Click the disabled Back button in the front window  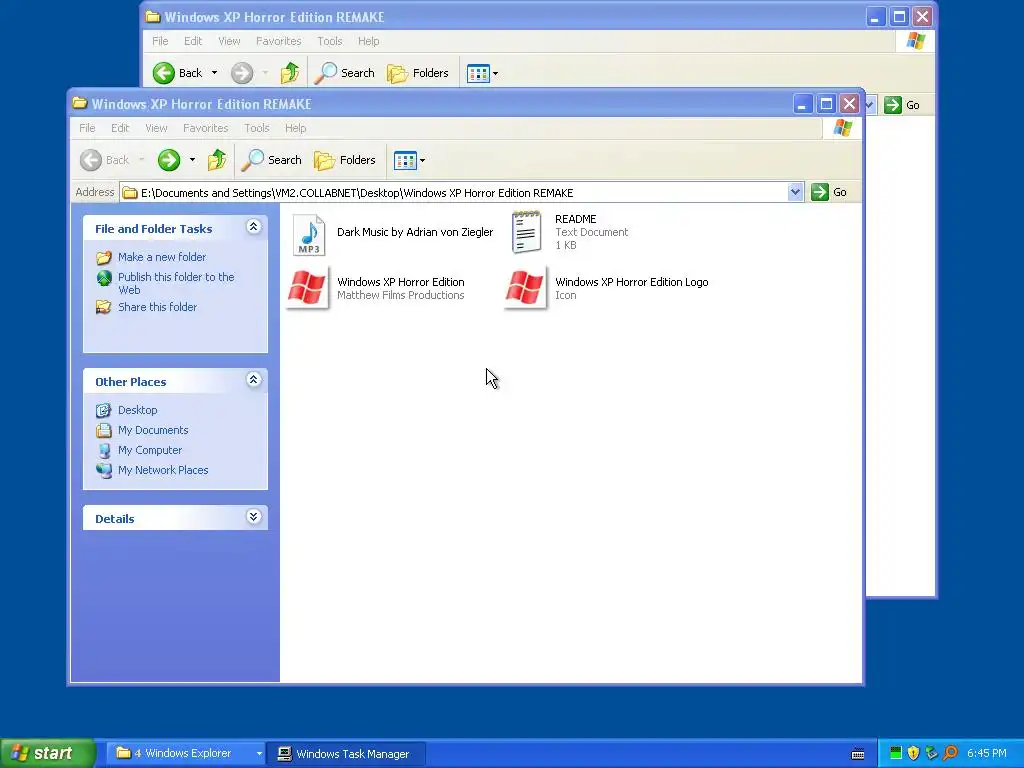click(104, 160)
